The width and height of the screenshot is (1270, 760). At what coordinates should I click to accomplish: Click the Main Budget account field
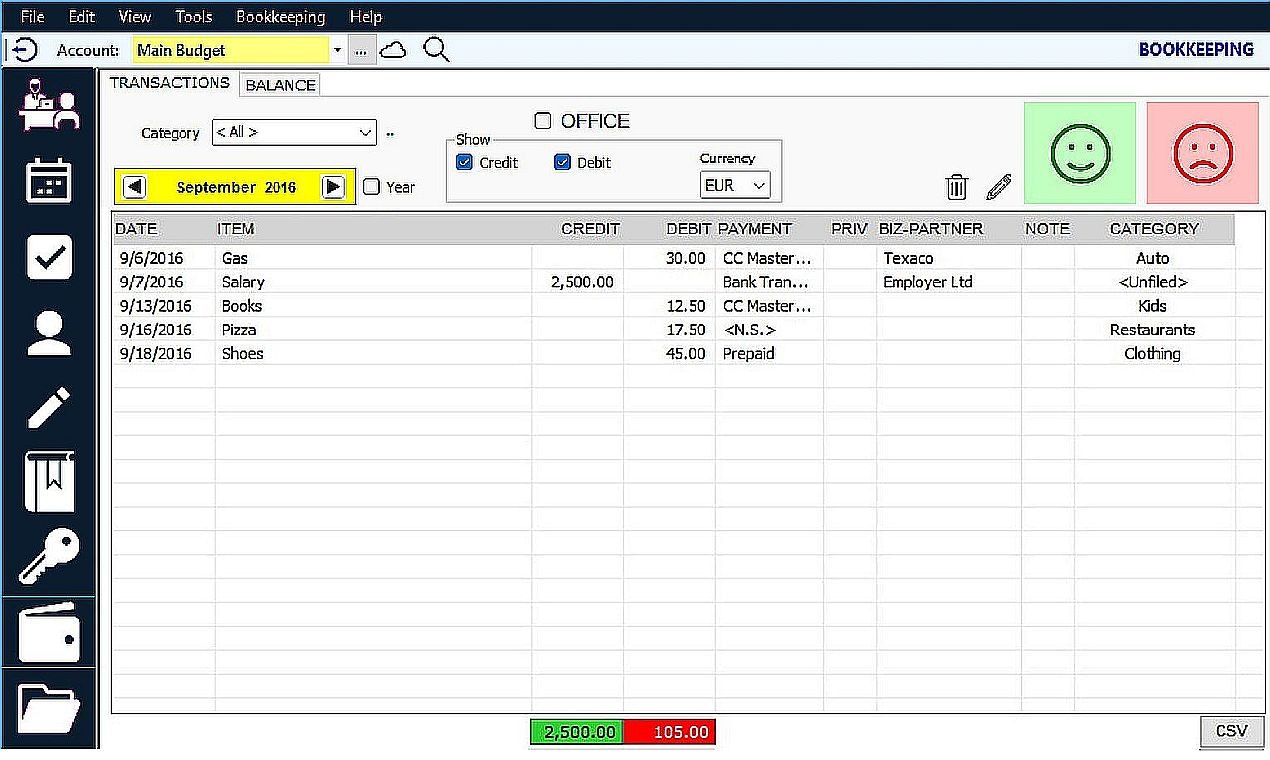click(231, 50)
